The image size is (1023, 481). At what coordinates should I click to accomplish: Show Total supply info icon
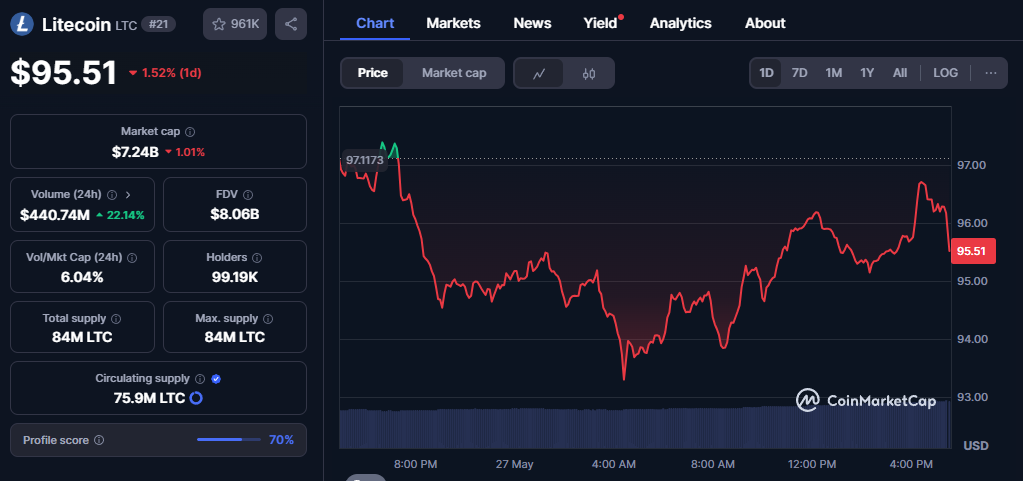(116, 318)
